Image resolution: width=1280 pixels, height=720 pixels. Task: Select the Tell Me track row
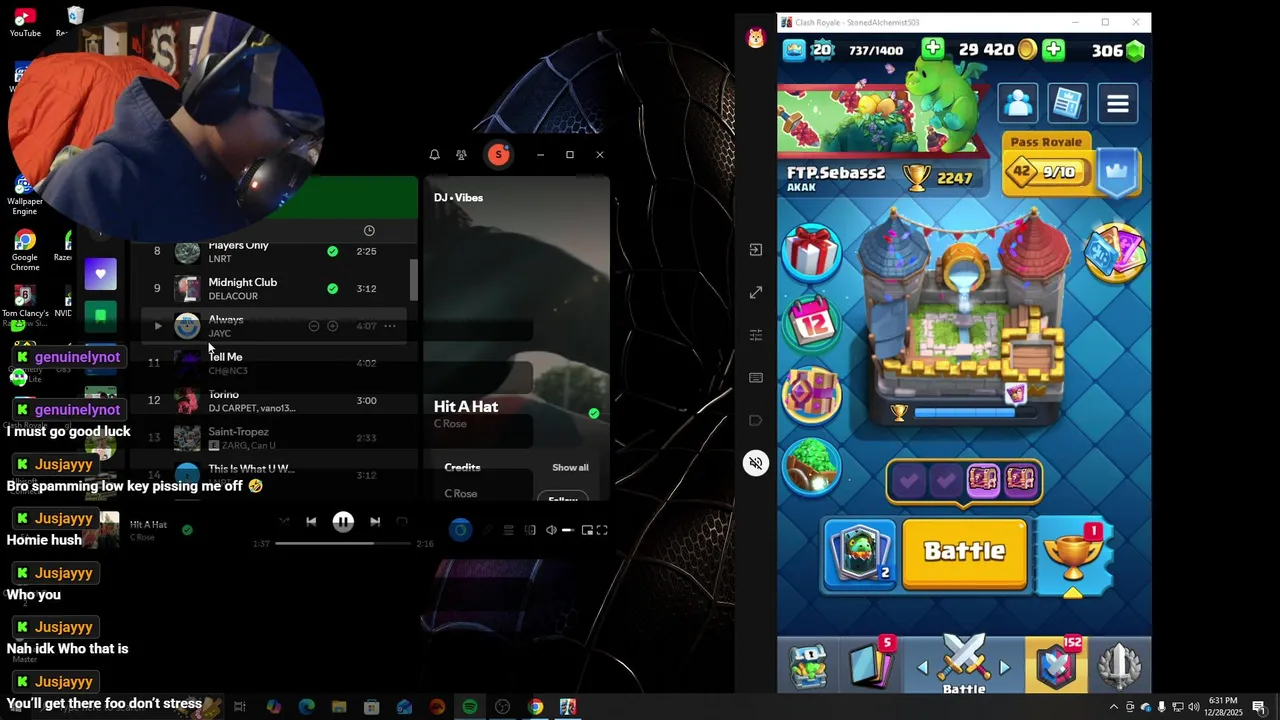[275, 363]
